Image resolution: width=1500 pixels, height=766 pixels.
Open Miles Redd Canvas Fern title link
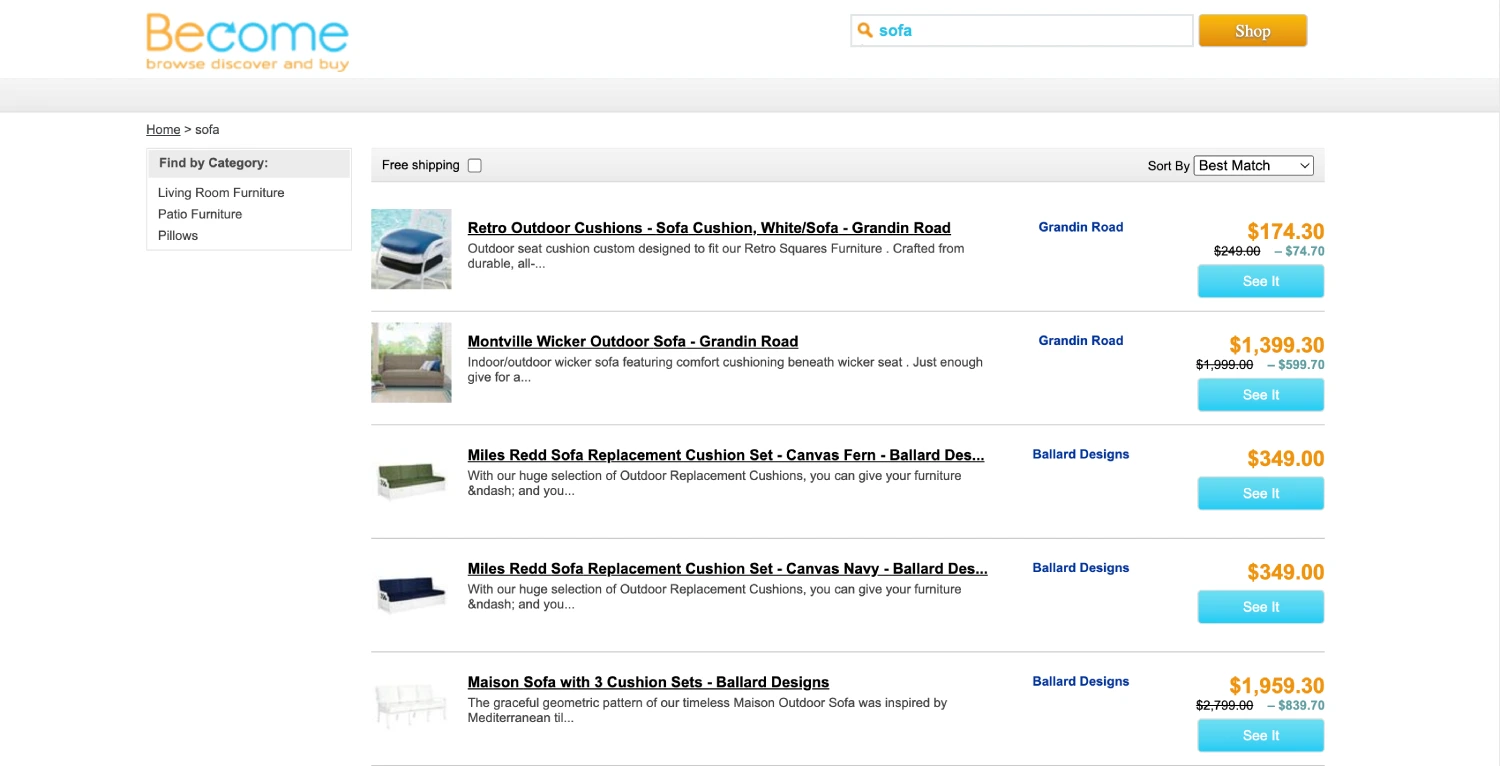pos(726,455)
